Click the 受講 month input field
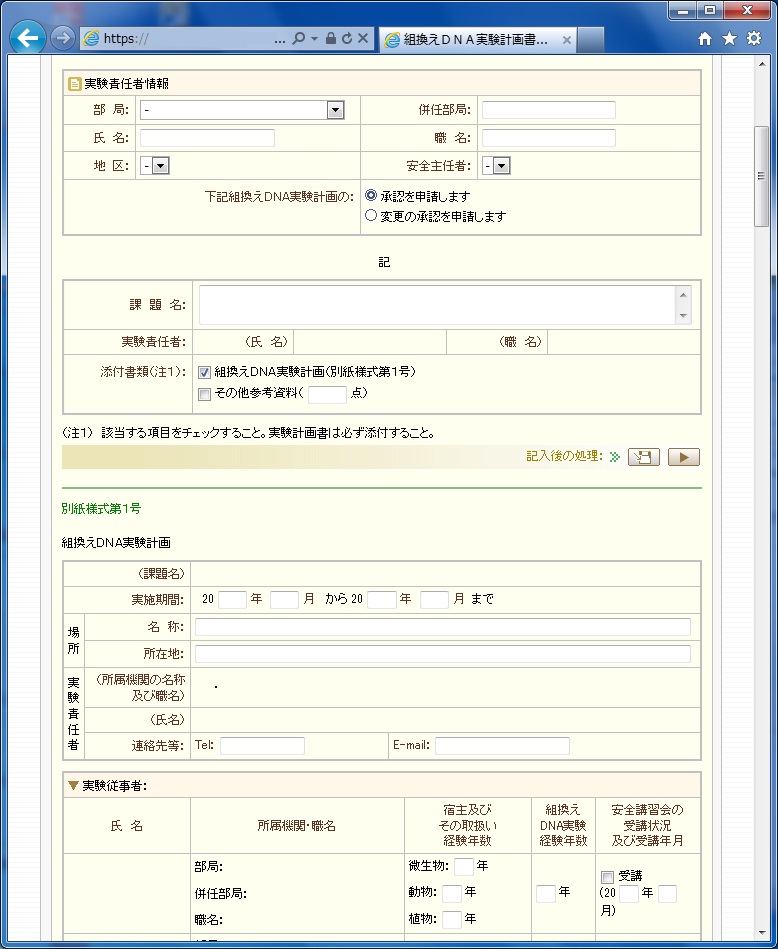 667,893
